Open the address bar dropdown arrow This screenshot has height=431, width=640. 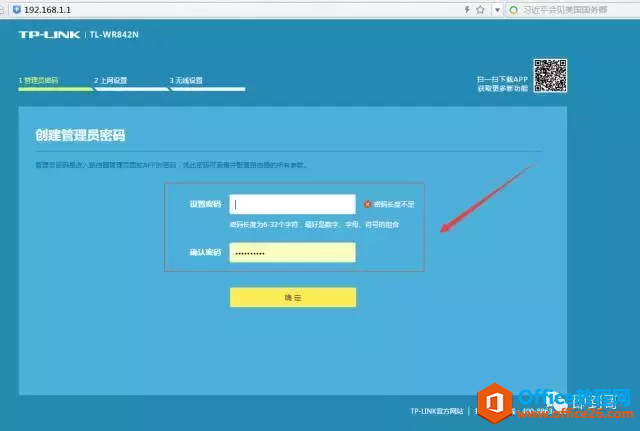(x=496, y=9)
